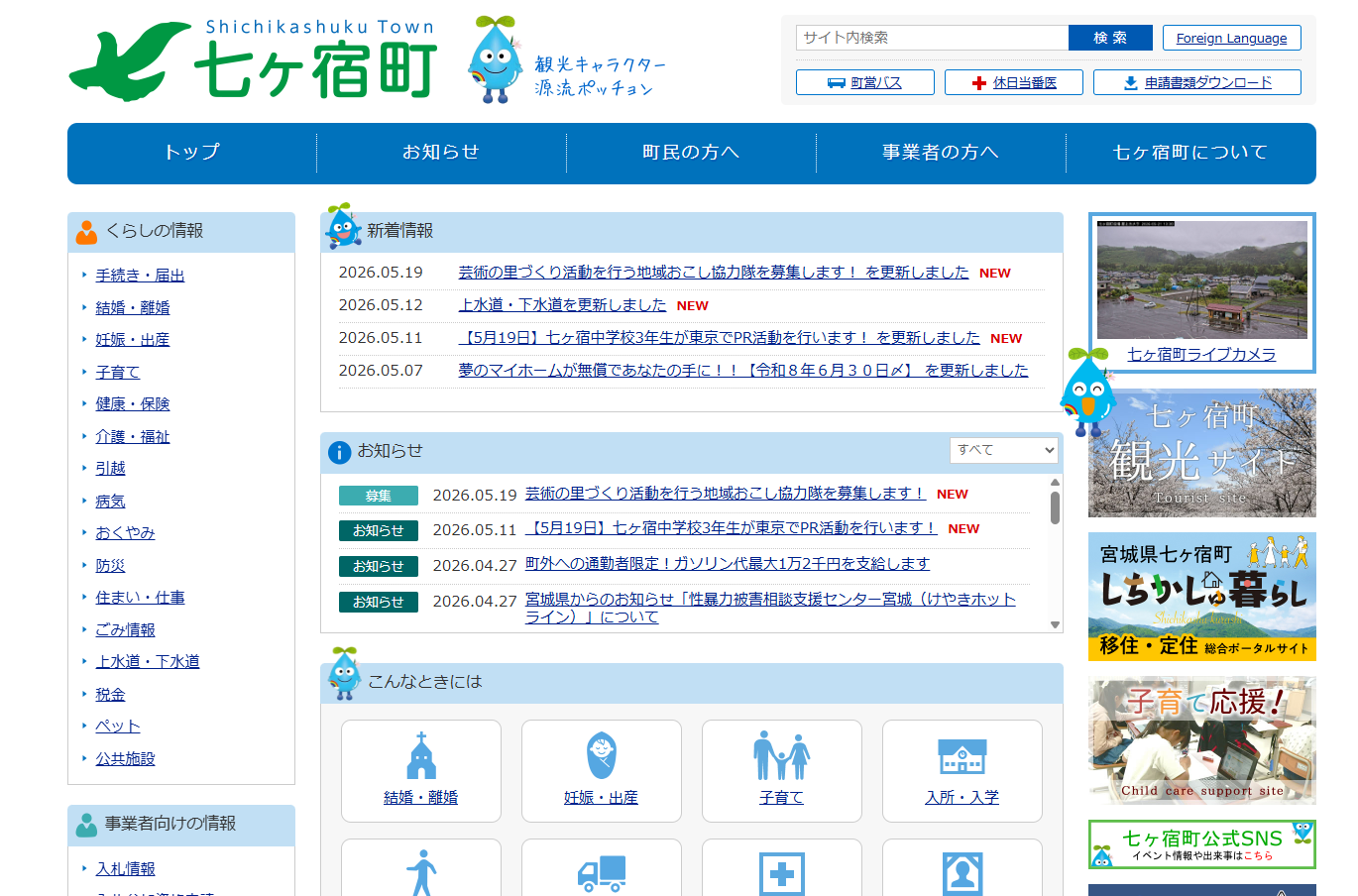The width and height of the screenshot is (1358, 896).
Task: Open the すべて category filter dropdown
Action: [x=1004, y=450]
